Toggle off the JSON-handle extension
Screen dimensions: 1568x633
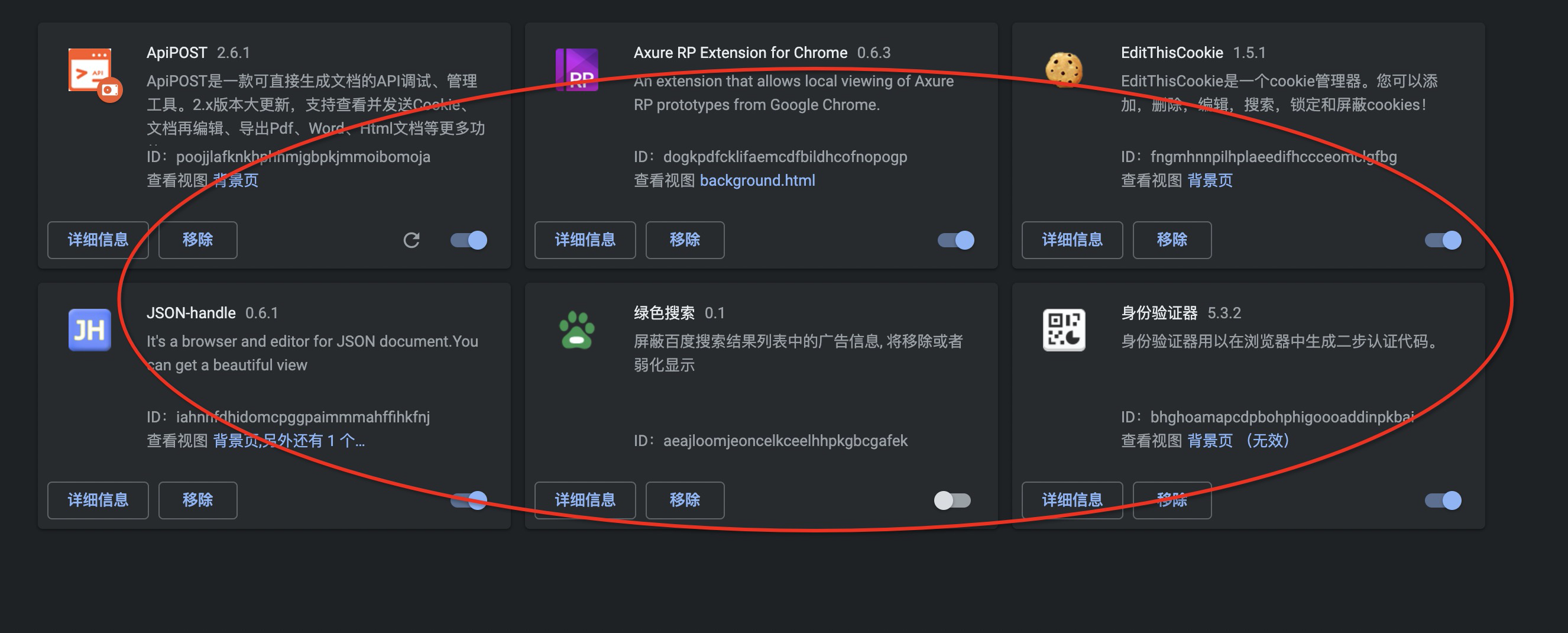[x=469, y=500]
